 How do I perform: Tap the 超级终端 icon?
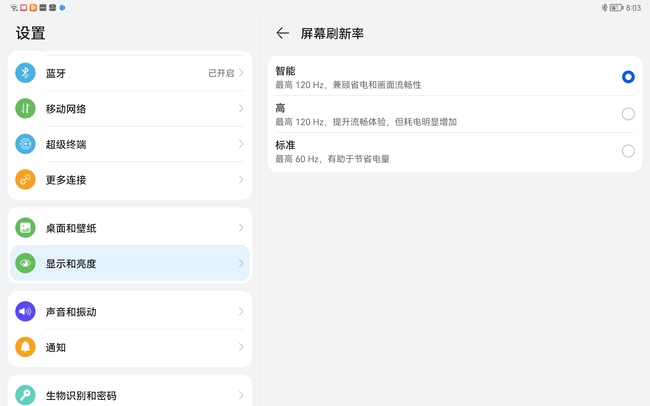[x=25, y=144]
